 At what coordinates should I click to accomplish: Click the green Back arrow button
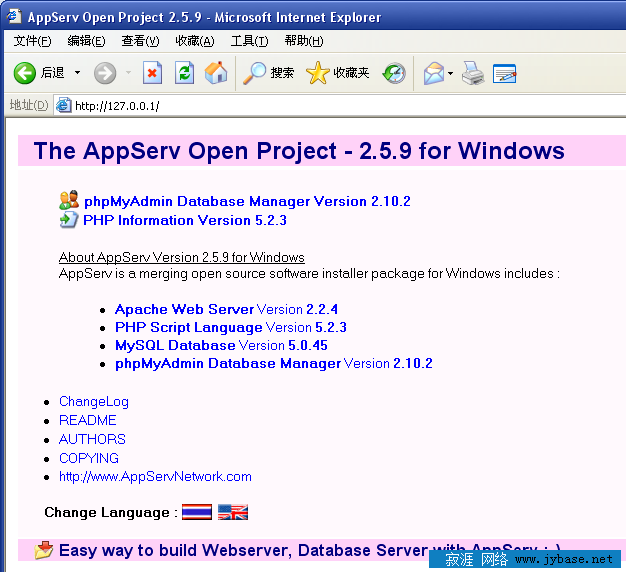[25, 73]
